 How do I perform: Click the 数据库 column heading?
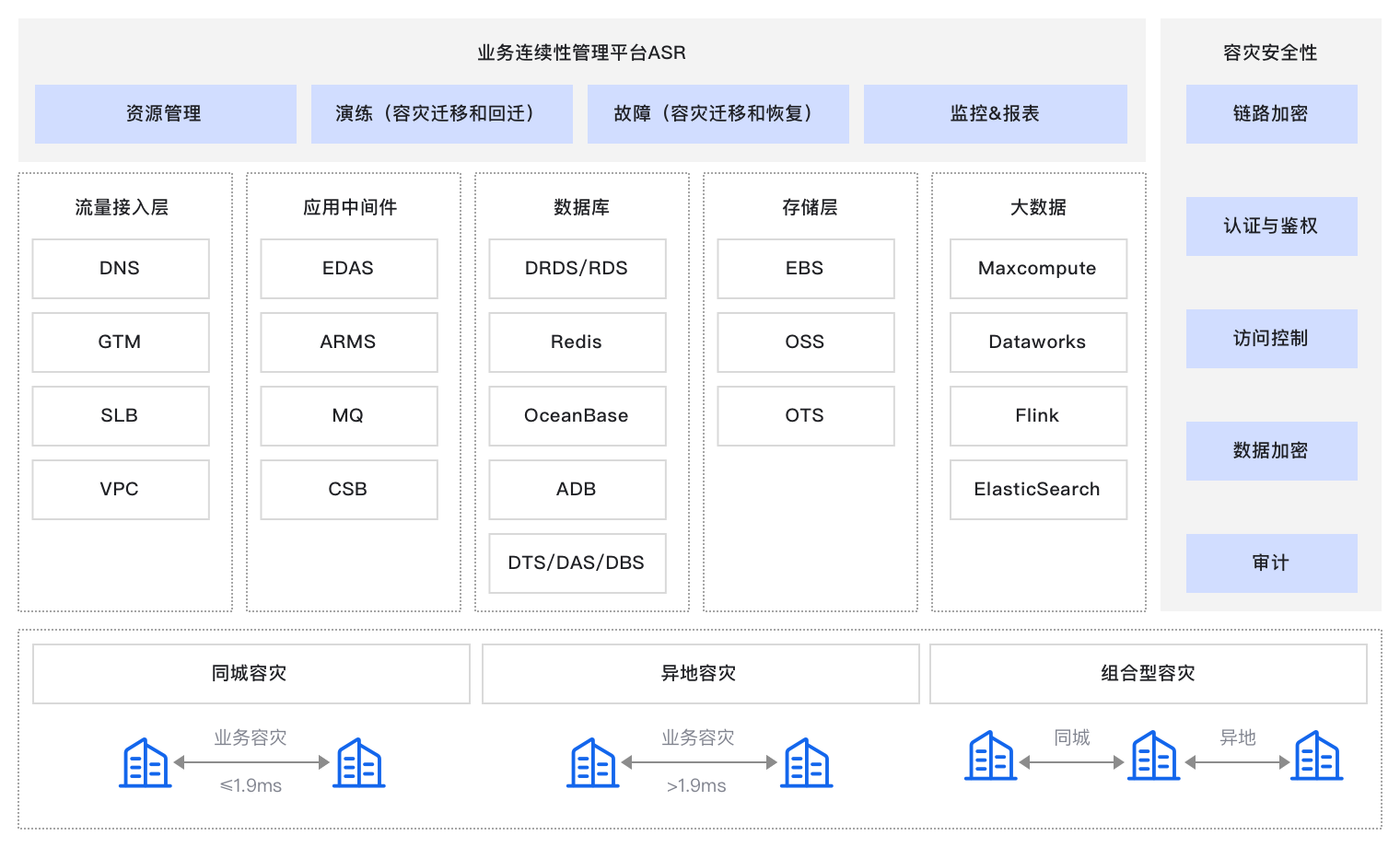click(x=581, y=208)
